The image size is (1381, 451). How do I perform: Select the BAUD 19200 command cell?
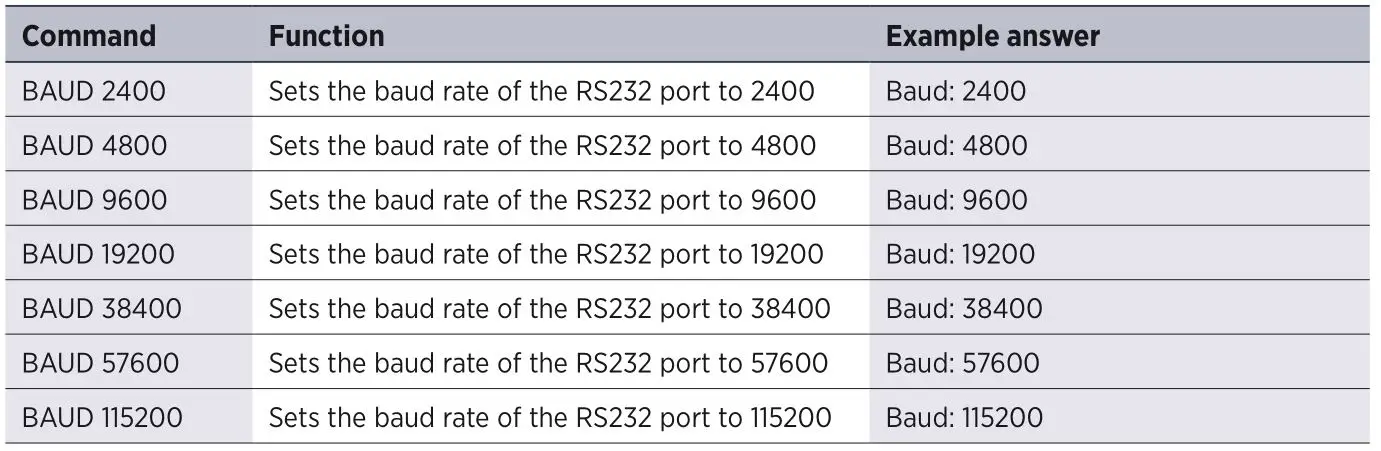pyautogui.click(x=98, y=254)
